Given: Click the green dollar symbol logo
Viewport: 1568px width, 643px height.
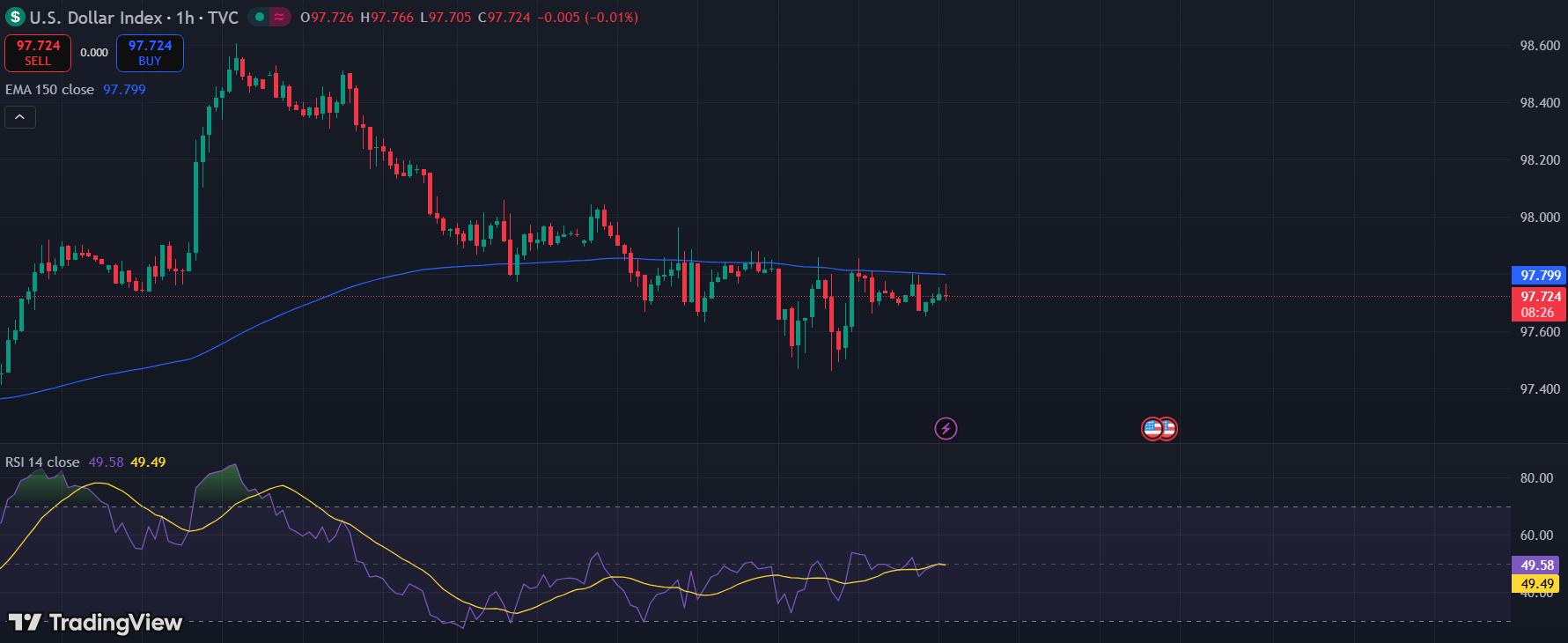Looking at the screenshot, I should [15, 18].
